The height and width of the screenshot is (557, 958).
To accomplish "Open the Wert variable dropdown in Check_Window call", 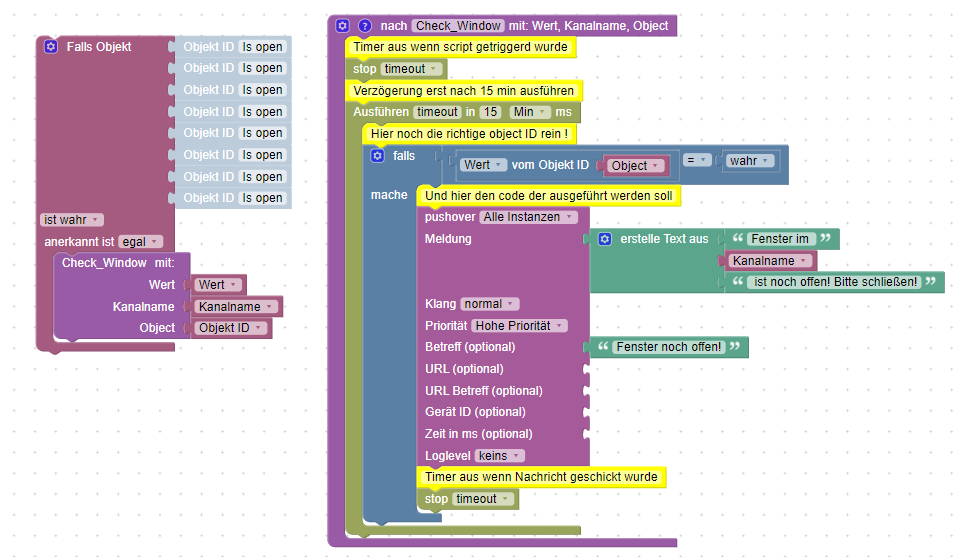I will pyautogui.click(x=218, y=285).
